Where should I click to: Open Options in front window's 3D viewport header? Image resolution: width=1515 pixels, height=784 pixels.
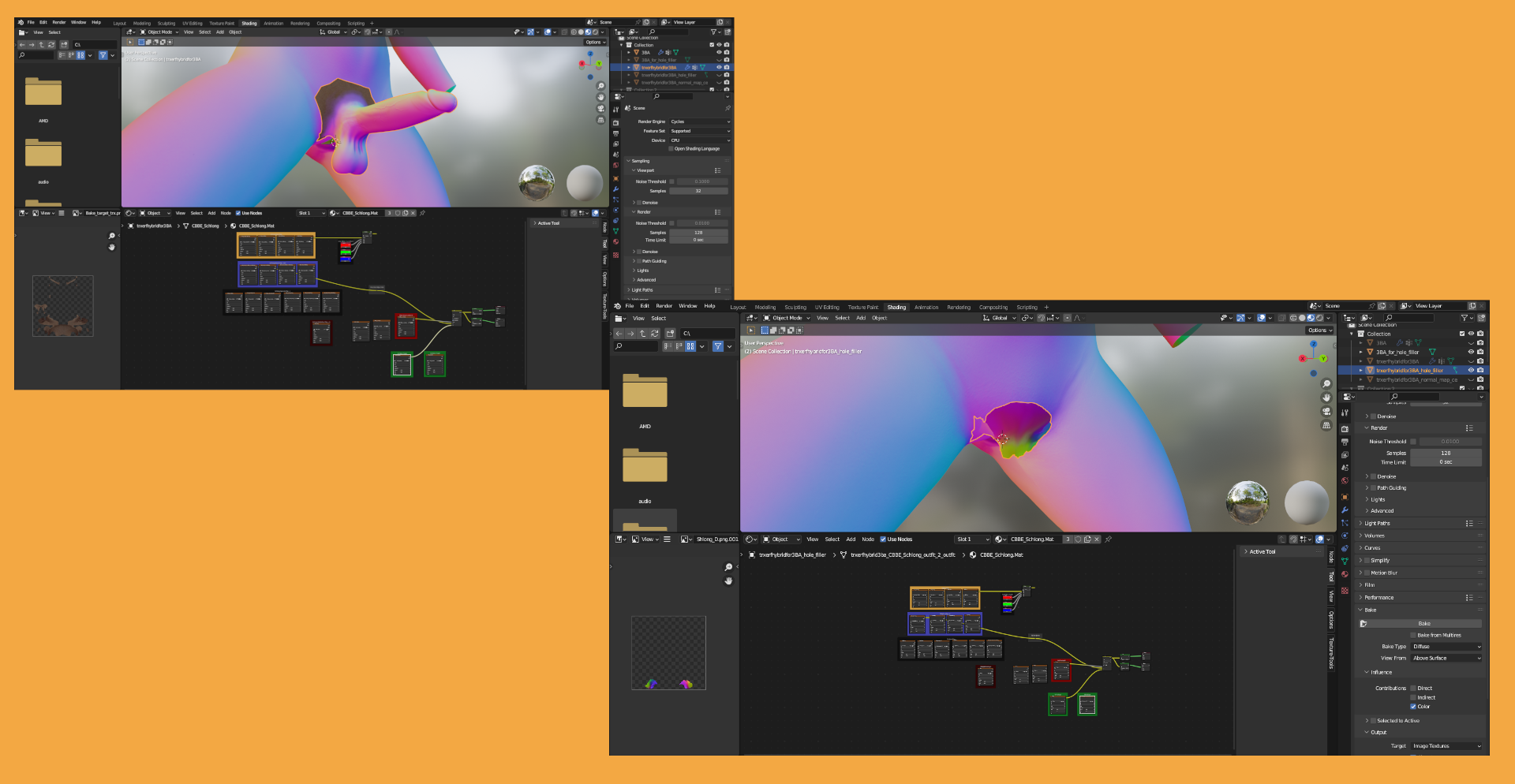[x=1319, y=330]
